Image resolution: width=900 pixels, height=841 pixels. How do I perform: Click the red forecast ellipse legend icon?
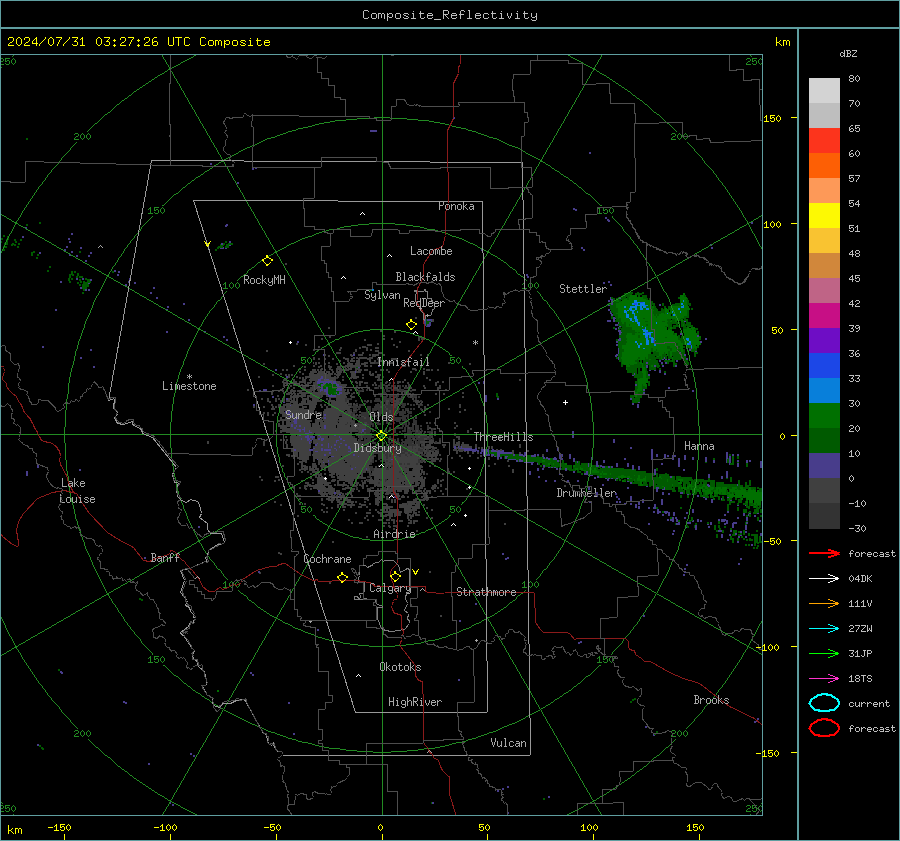(x=824, y=728)
